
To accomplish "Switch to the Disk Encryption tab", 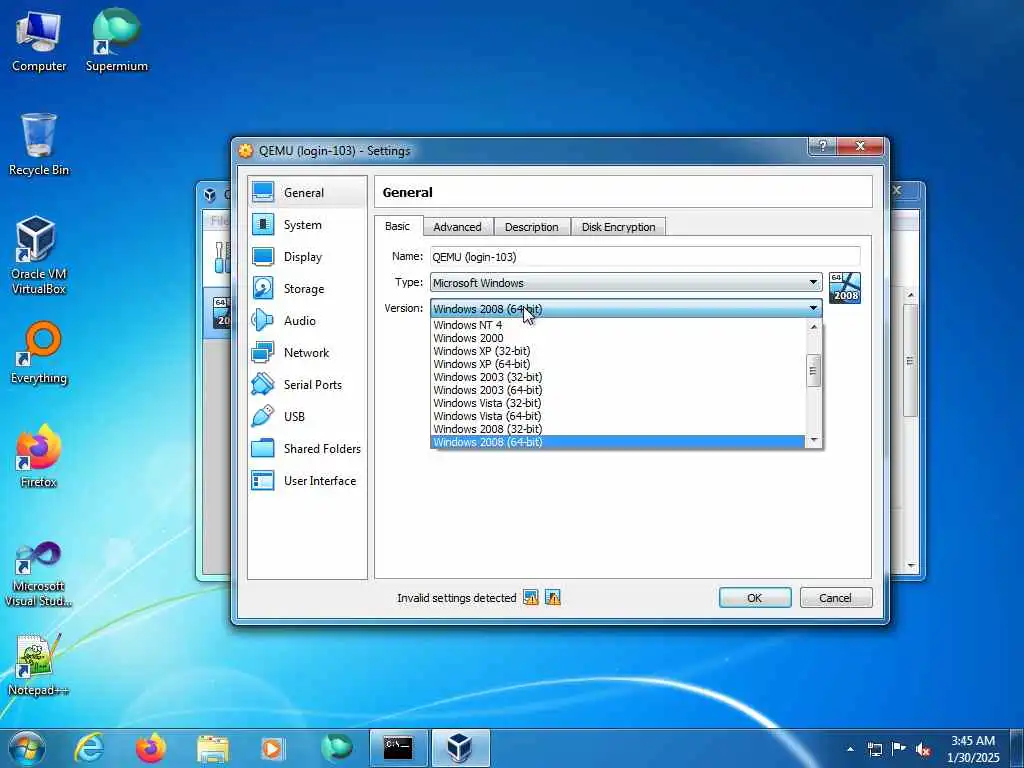I will click(618, 227).
